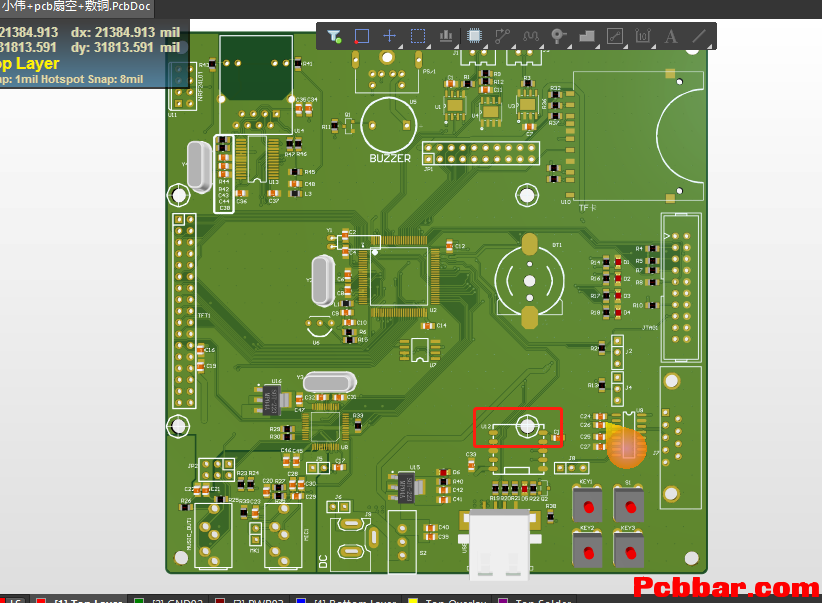
Task: Choose the place via tool
Action: tap(558, 36)
